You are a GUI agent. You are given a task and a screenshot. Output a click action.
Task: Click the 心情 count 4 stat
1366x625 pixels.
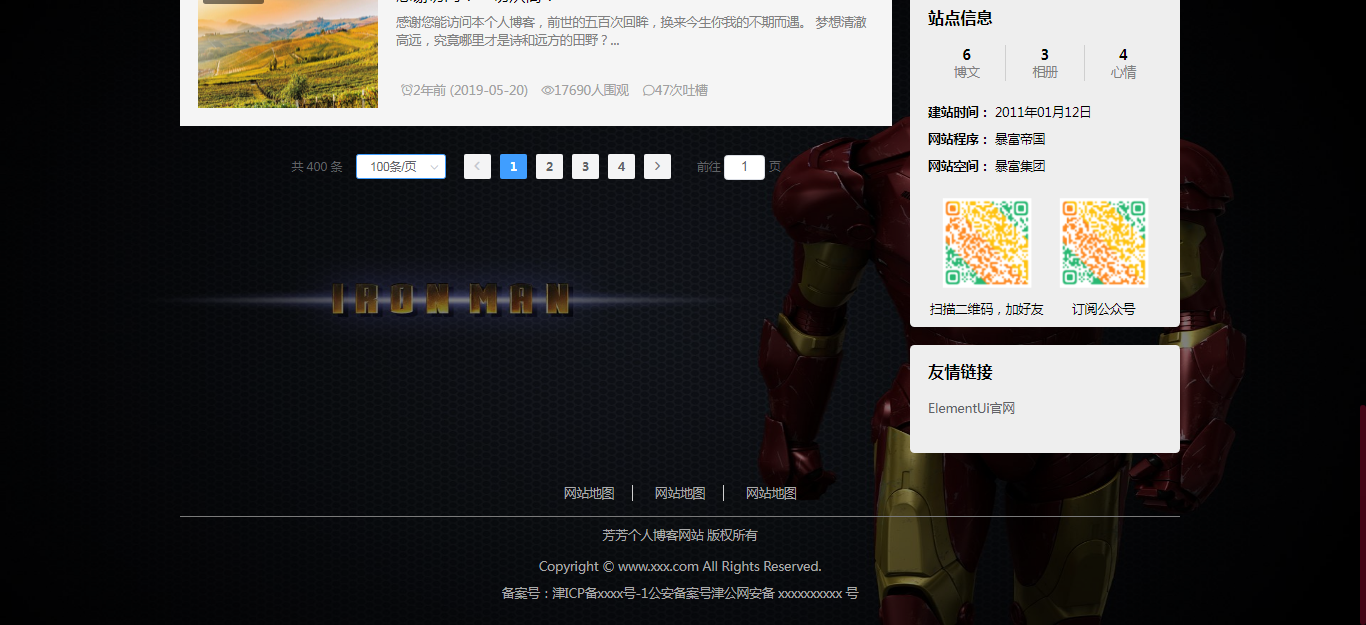pyautogui.click(x=1123, y=63)
